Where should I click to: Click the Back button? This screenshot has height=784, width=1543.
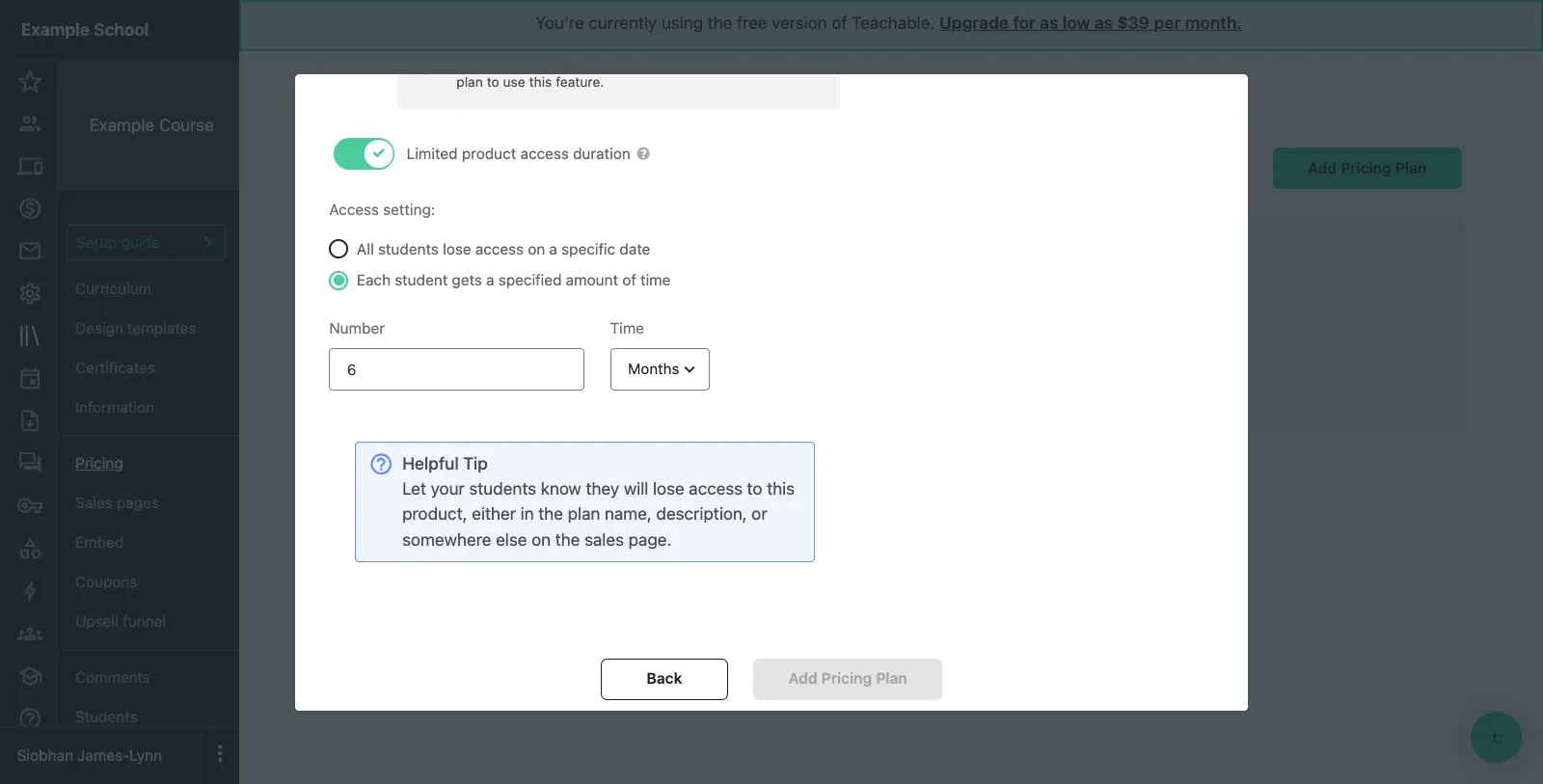pos(664,679)
